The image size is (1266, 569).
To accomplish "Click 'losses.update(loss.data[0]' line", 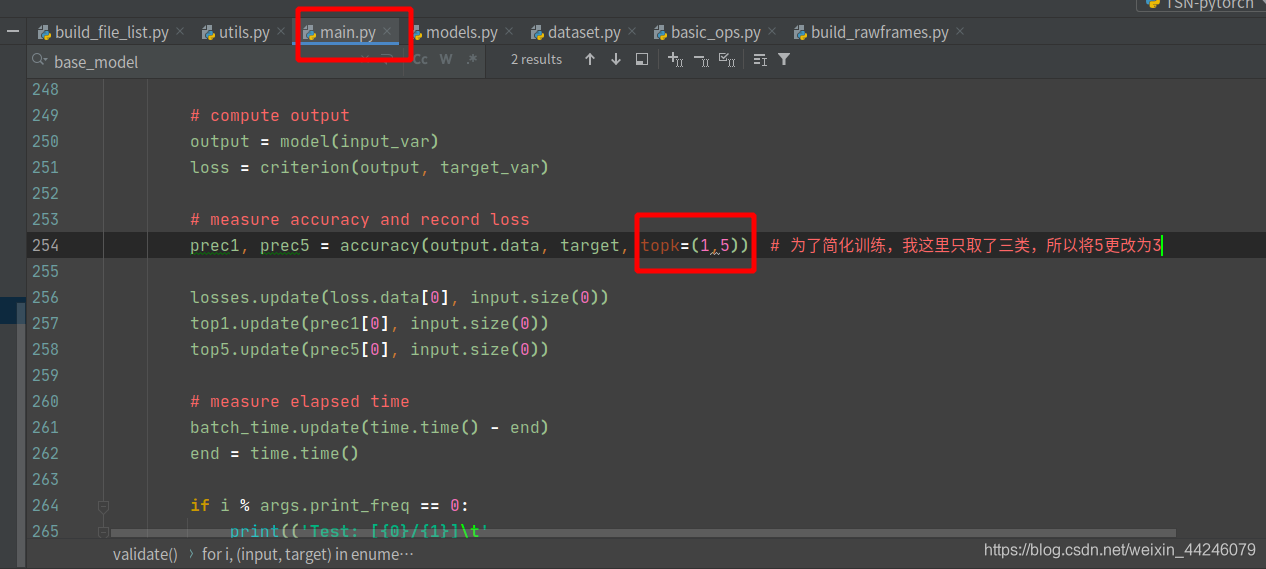I will [400, 297].
